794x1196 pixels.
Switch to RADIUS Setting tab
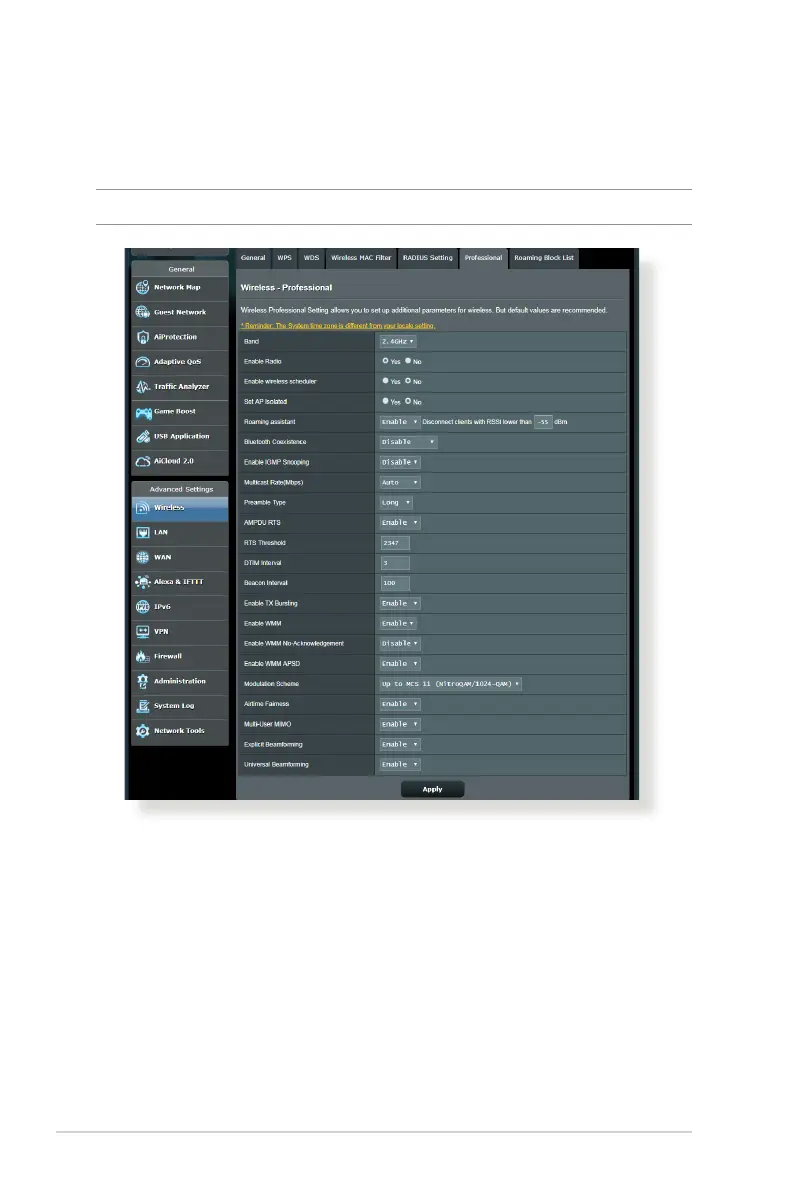(x=427, y=258)
